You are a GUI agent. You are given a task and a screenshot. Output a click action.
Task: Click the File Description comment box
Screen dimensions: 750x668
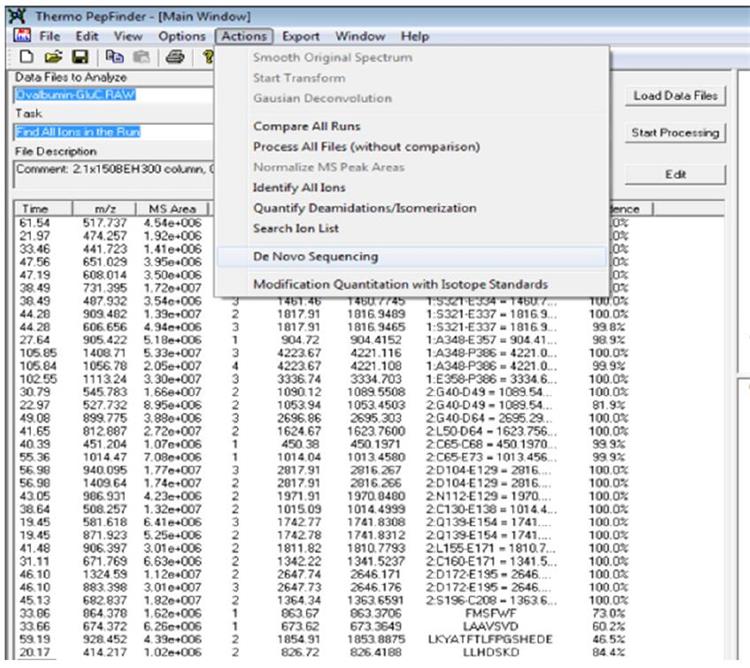coord(113,174)
